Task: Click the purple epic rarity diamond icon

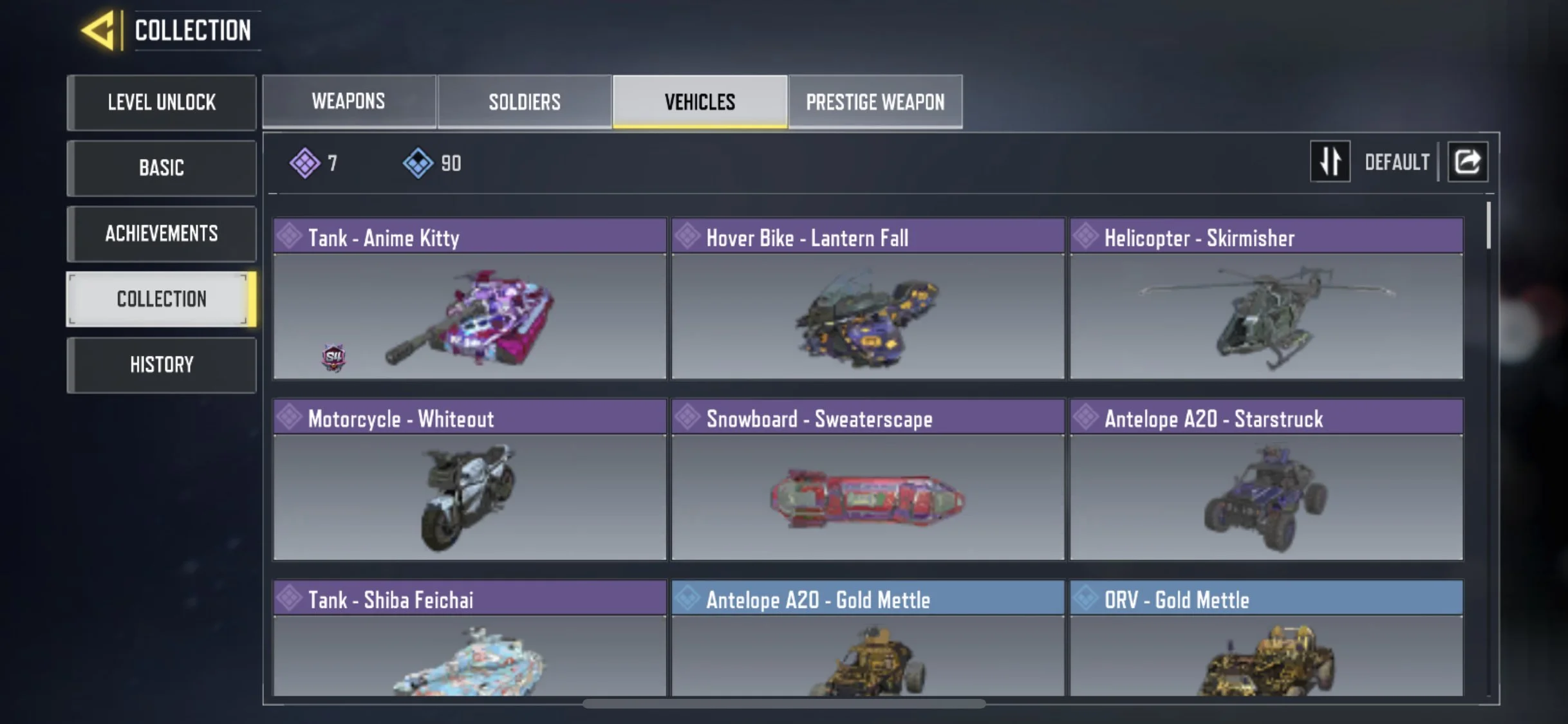Action: click(x=304, y=163)
